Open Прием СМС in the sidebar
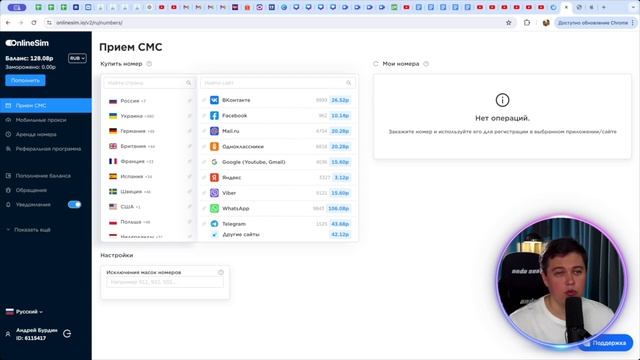The width and height of the screenshot is (640, 360). pos(46,105)
